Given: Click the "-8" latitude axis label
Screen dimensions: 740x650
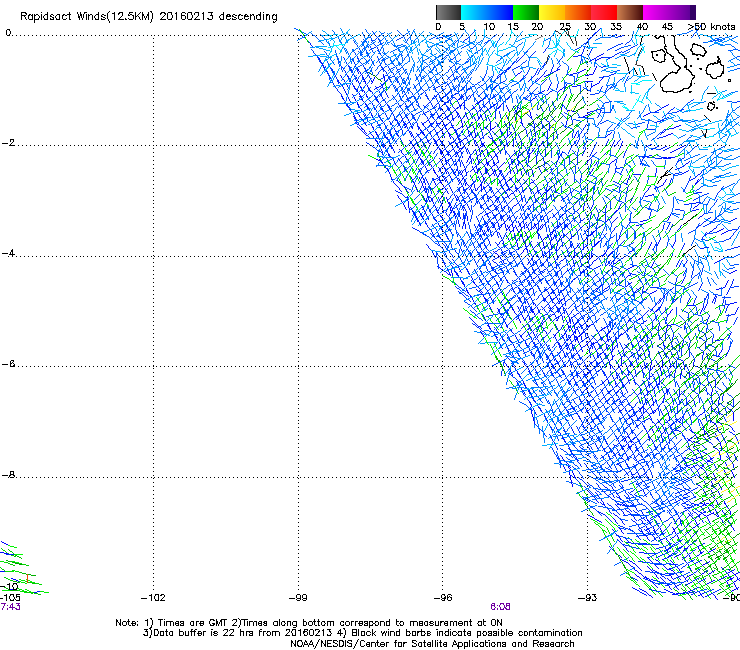Looking at the screenshot, I should (8, 474).
